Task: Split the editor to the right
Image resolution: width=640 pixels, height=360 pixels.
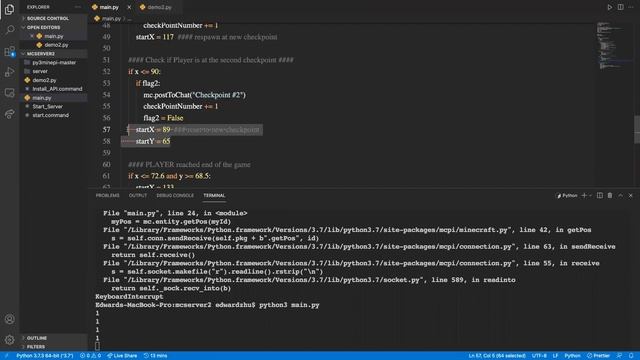Action: click(620, 7)
